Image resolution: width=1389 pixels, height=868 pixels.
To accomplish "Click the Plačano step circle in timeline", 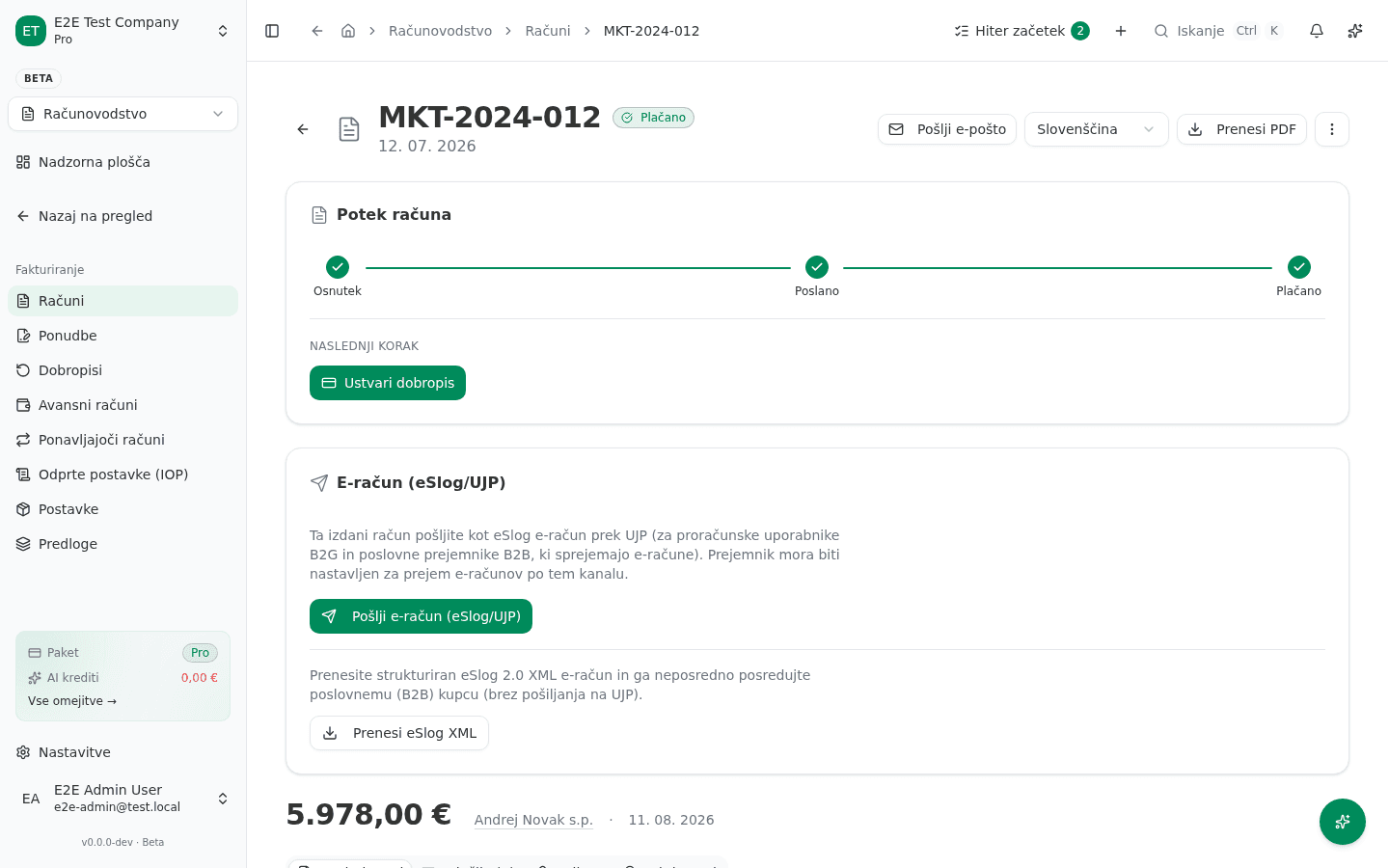I will pyautogui.click(x=1298, y=267).
